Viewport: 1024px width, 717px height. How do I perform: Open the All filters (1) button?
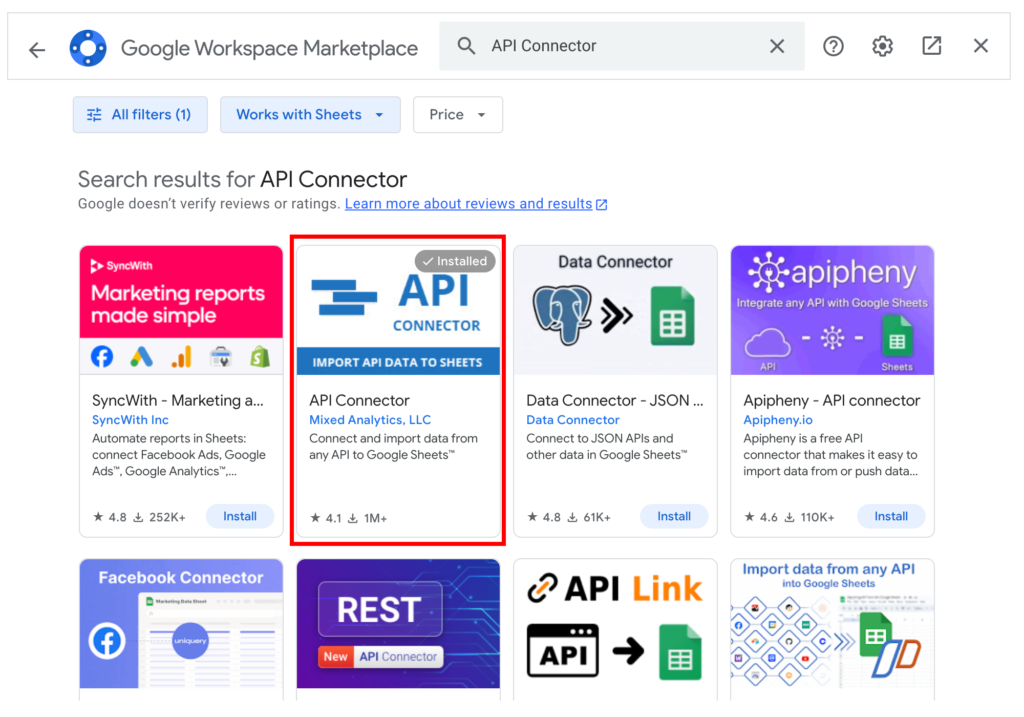[x=140, y=114]
